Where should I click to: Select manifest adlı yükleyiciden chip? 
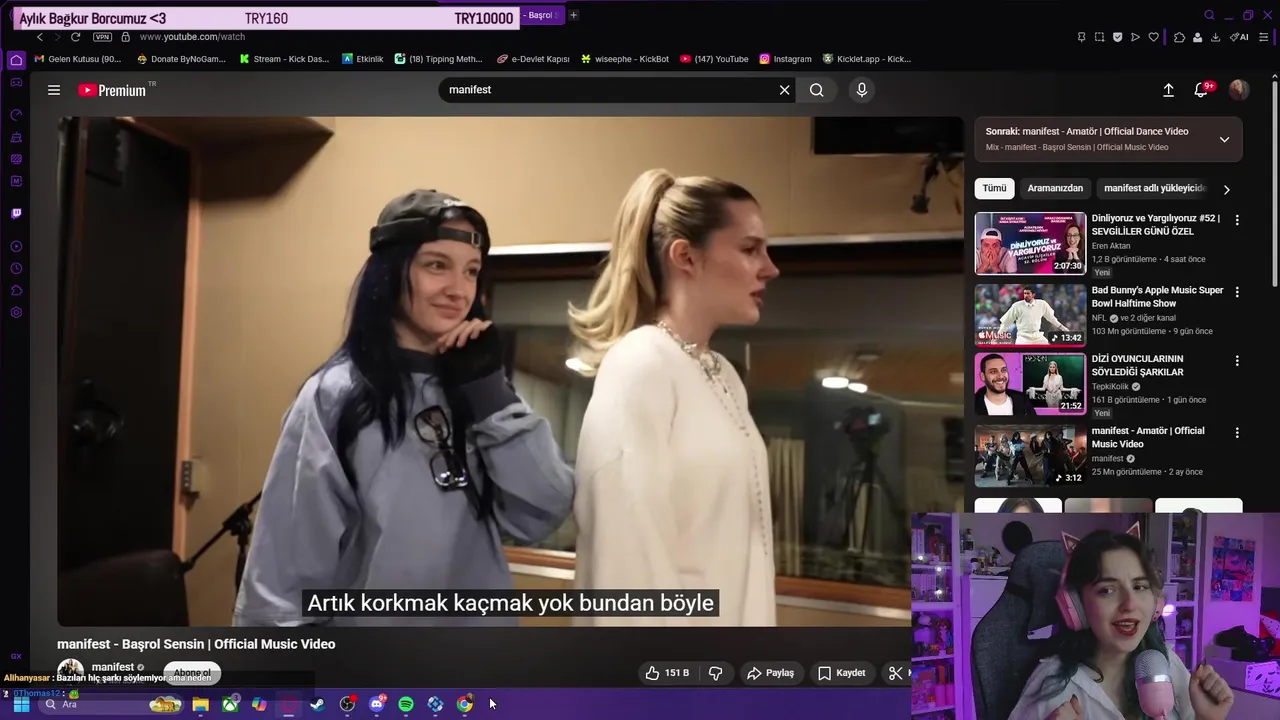point(1154,188)
